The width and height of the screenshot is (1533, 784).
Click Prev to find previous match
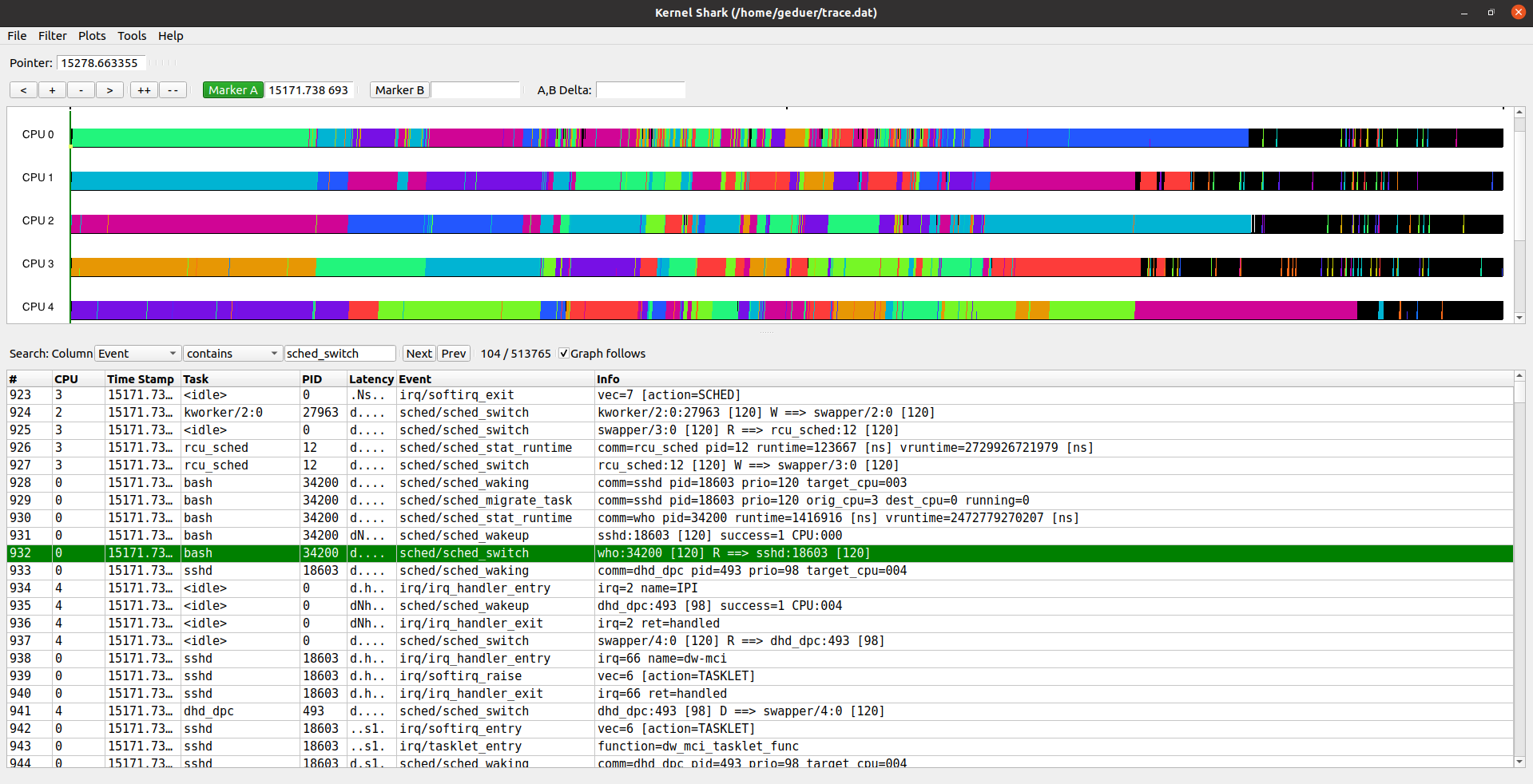[453, 354]
